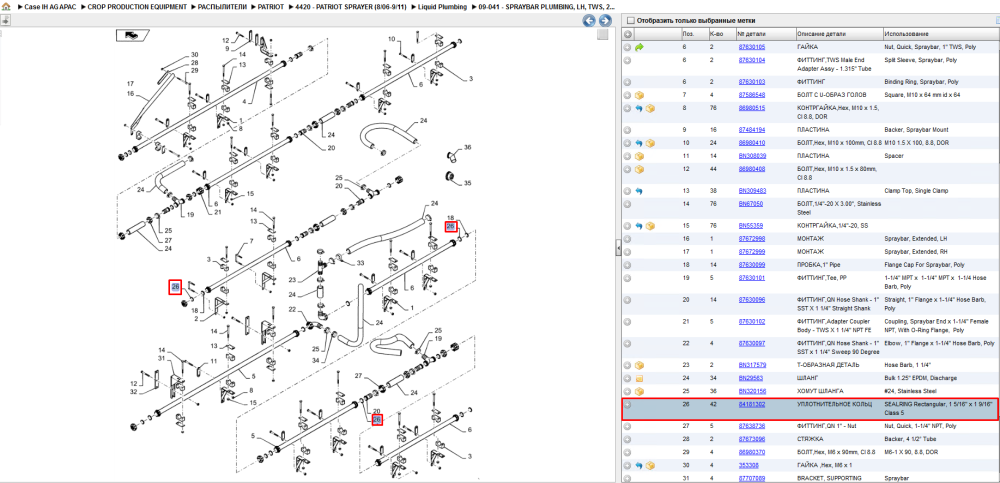Image resolution: width=1000 pixels, height=483 pixels.
Task: Click blue replace arrow for part 353308
Action: click(x=640, y=465)
